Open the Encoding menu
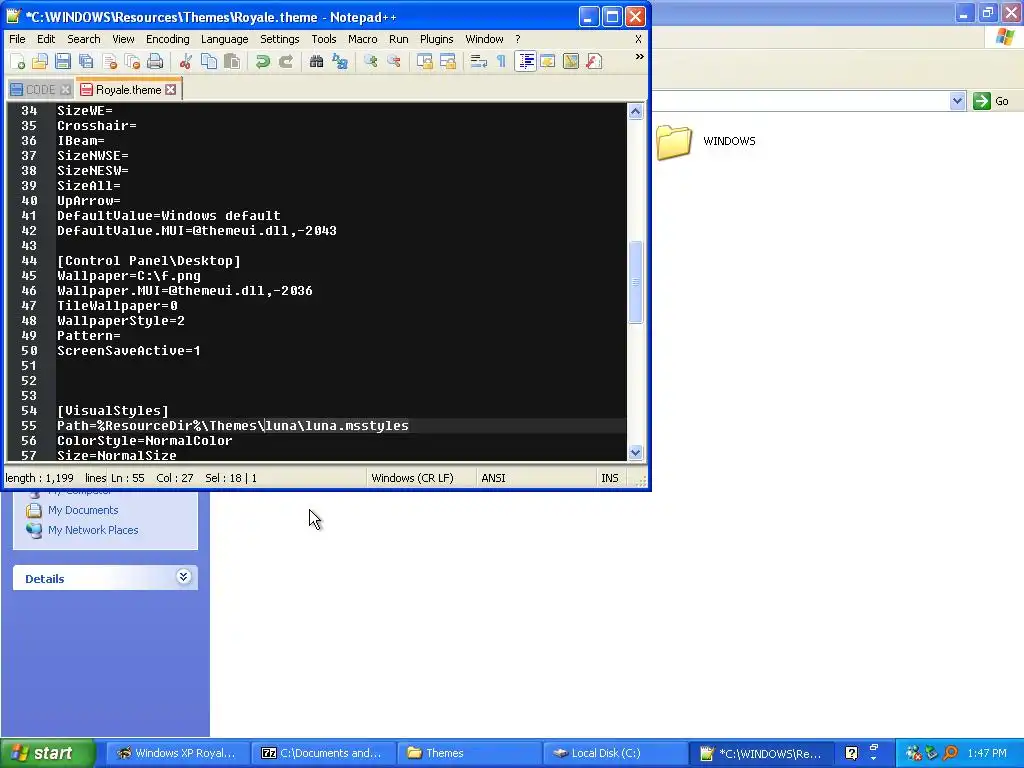The height and width of the screenshot is (768, 1024). click(x=168, y=39)
